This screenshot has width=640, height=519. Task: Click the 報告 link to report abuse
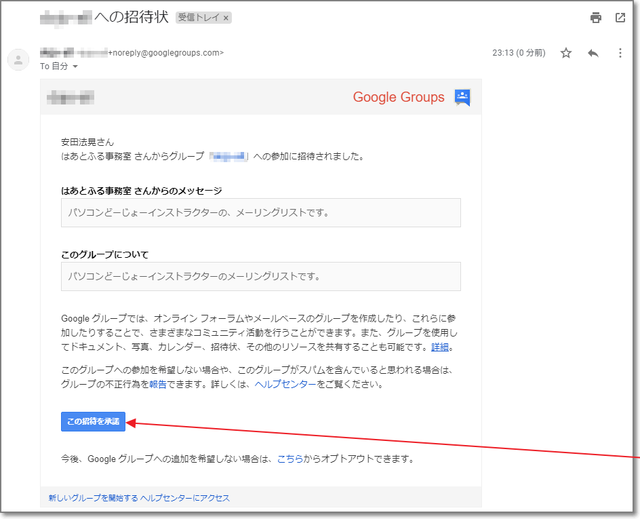tap(157, 384)
